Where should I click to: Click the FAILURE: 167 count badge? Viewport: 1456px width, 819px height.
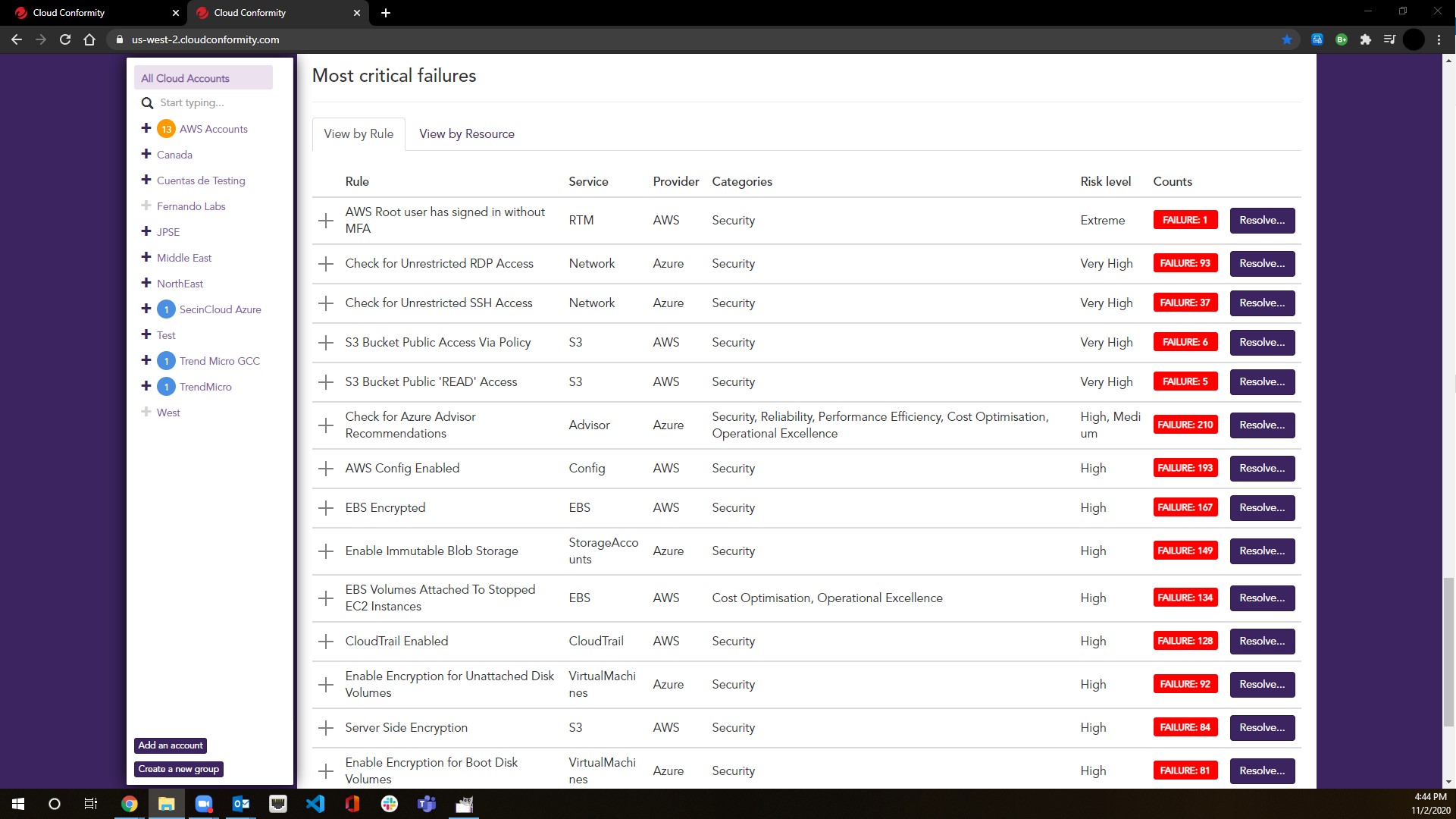[x=1185, y=508]
